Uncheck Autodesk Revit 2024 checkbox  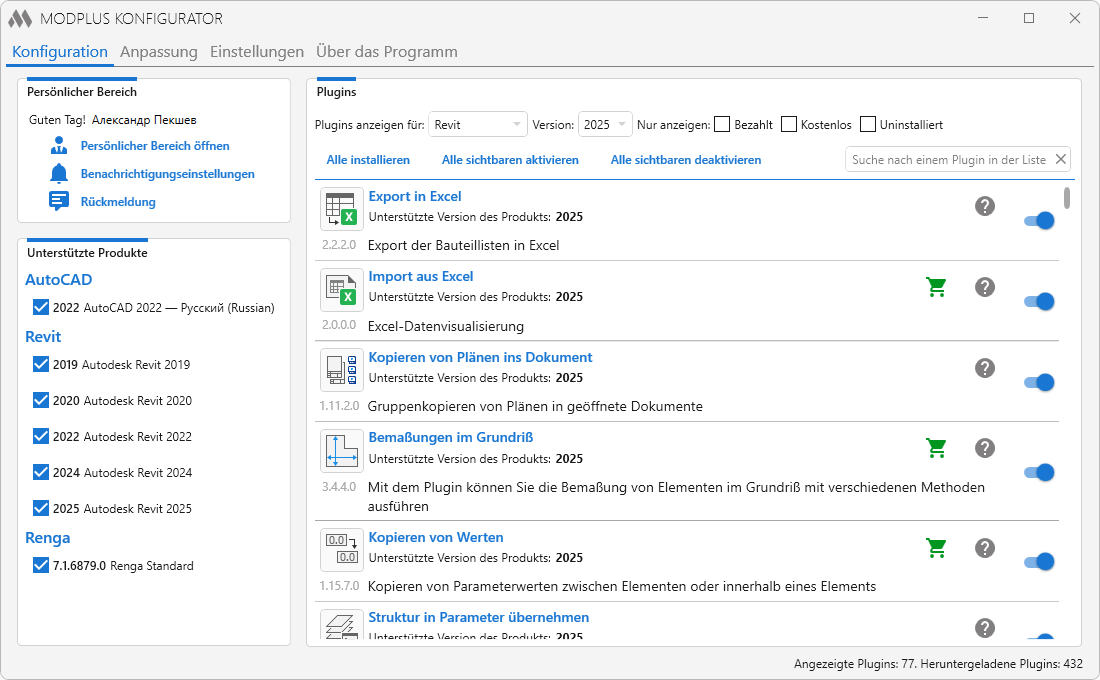click(41, 472)
